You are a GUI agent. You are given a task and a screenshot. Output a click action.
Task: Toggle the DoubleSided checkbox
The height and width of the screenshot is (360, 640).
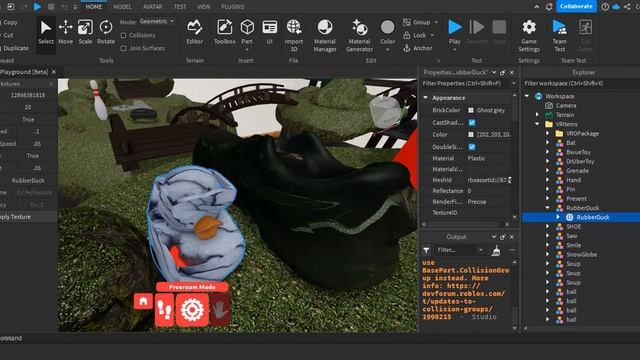pos(472,147)
